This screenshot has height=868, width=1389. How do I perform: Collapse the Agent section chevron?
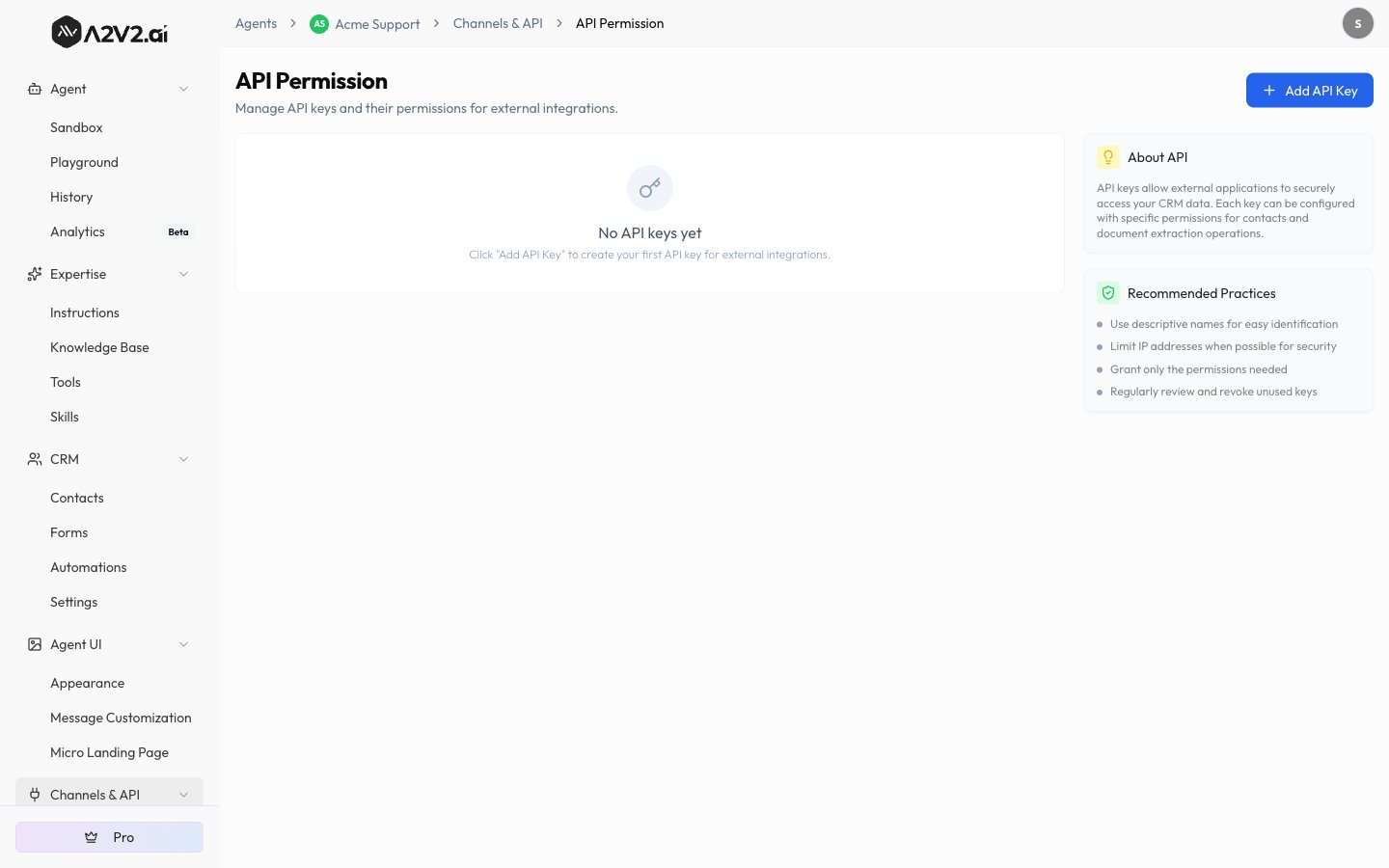[x=183, y=89]
